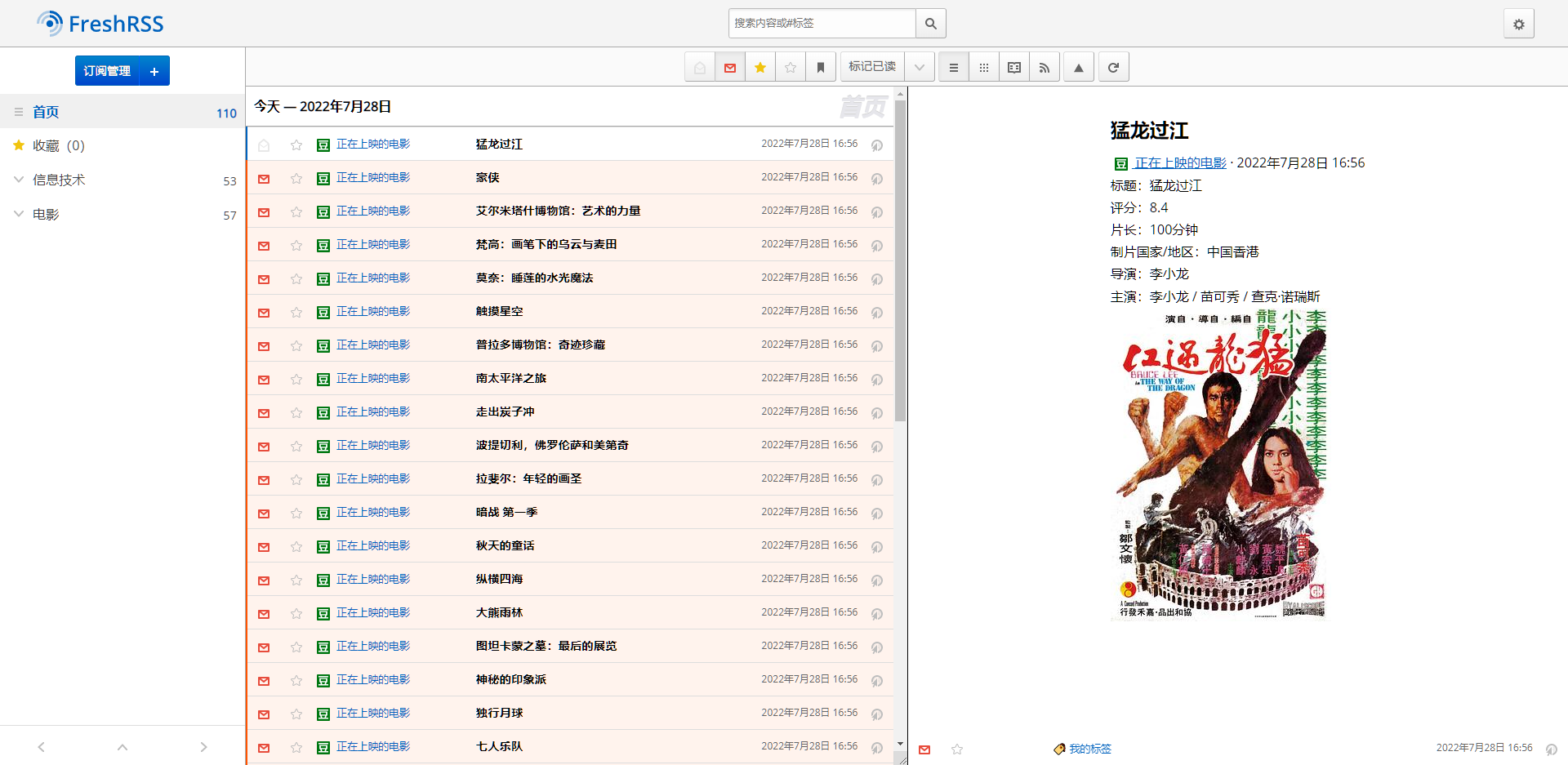
Task: Click the refresh feeds icon
Action: click(1113, 68)
